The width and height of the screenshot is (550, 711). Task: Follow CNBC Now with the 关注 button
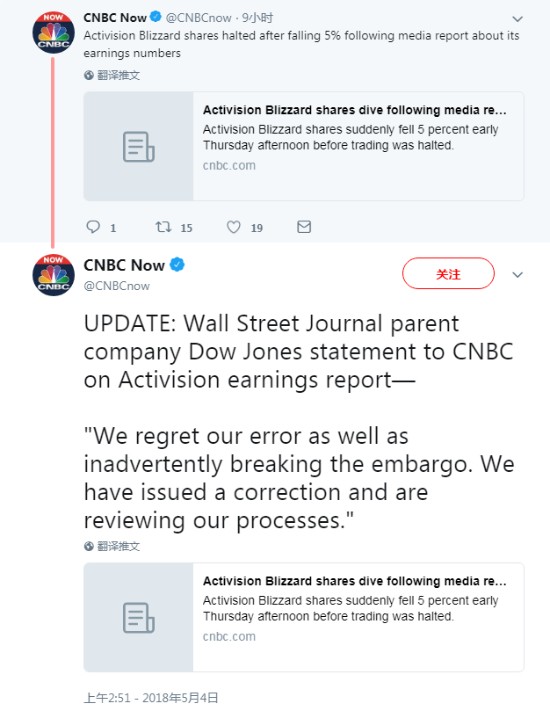point(448,273)
